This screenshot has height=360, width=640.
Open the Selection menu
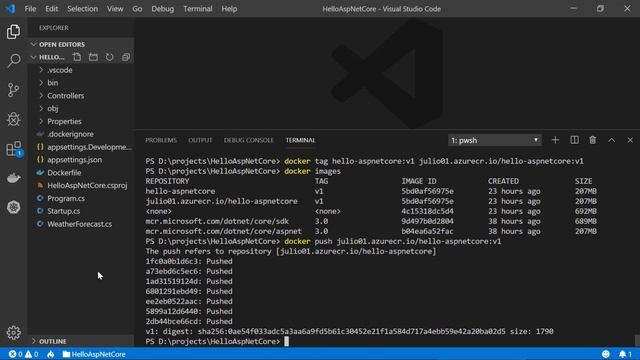(82, 9)
